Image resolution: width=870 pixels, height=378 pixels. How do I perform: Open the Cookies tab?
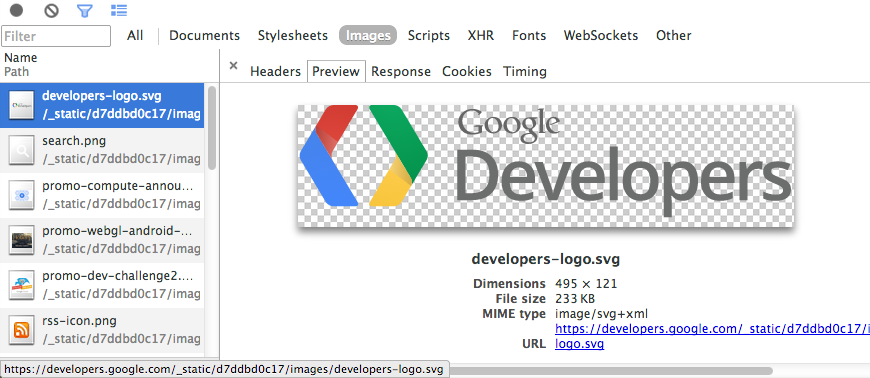467,71
